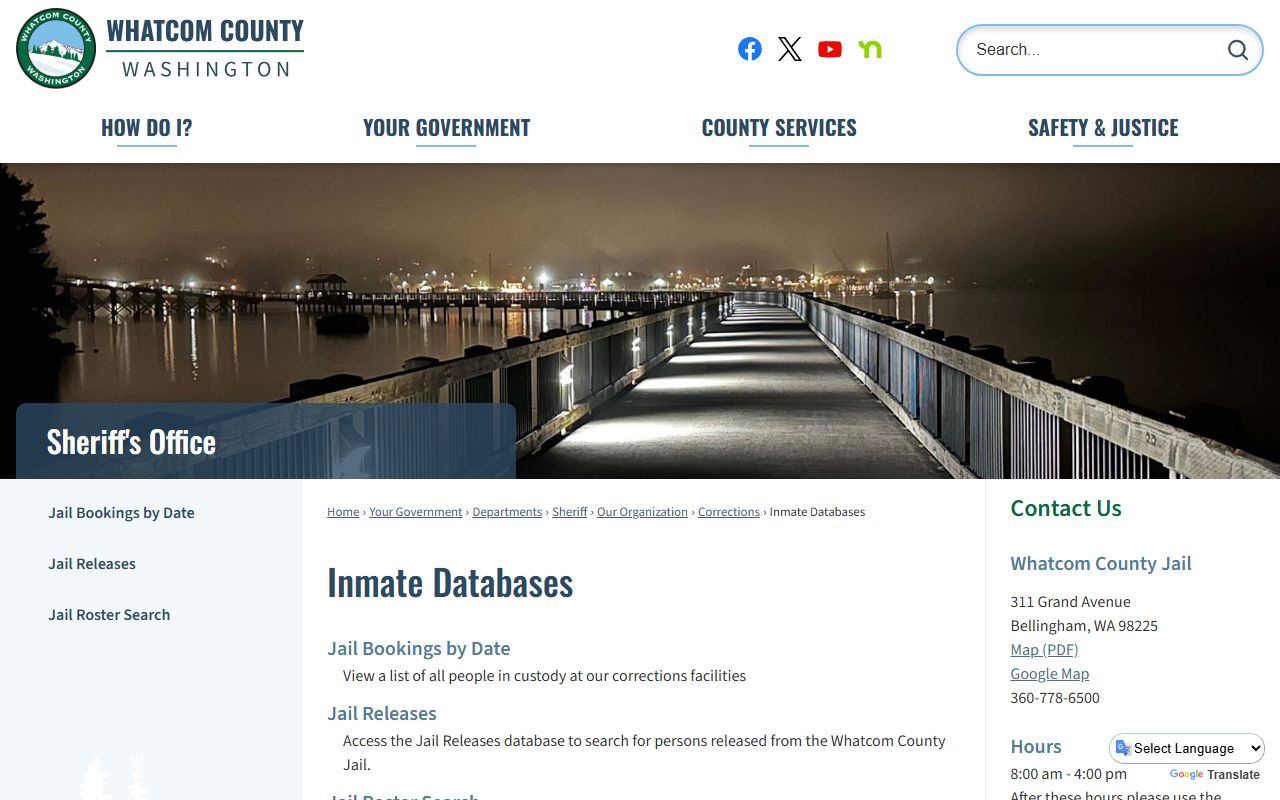Click the 311 Grand Avenue address line
Screen dimensions: 1280x800
(x=1070, y=602)
